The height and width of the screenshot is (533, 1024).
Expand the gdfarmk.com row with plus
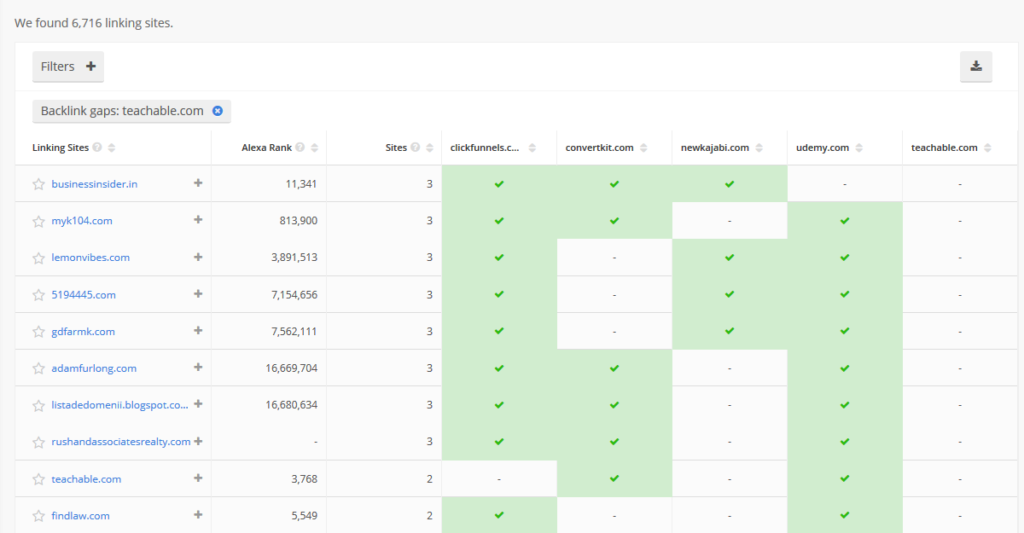coord(198,331)
